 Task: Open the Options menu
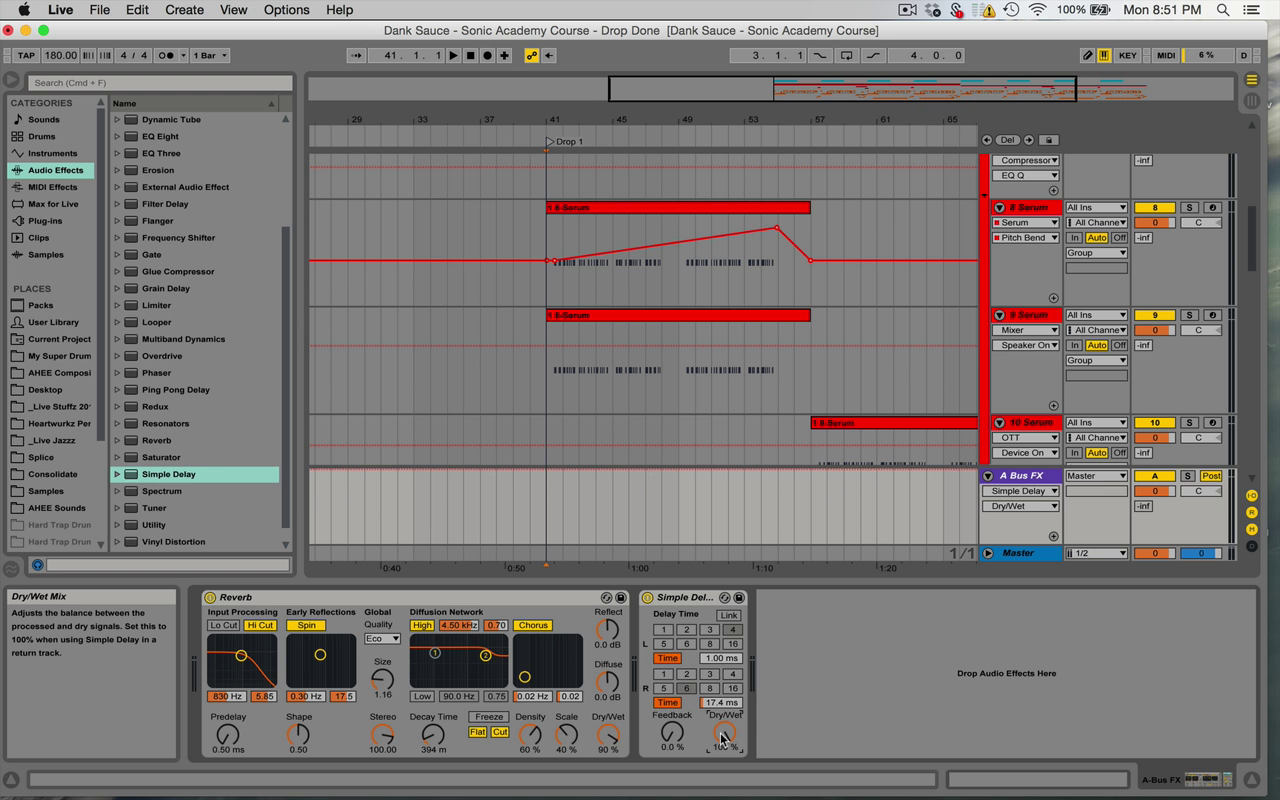pyautogui.click(x=286, y=10)
